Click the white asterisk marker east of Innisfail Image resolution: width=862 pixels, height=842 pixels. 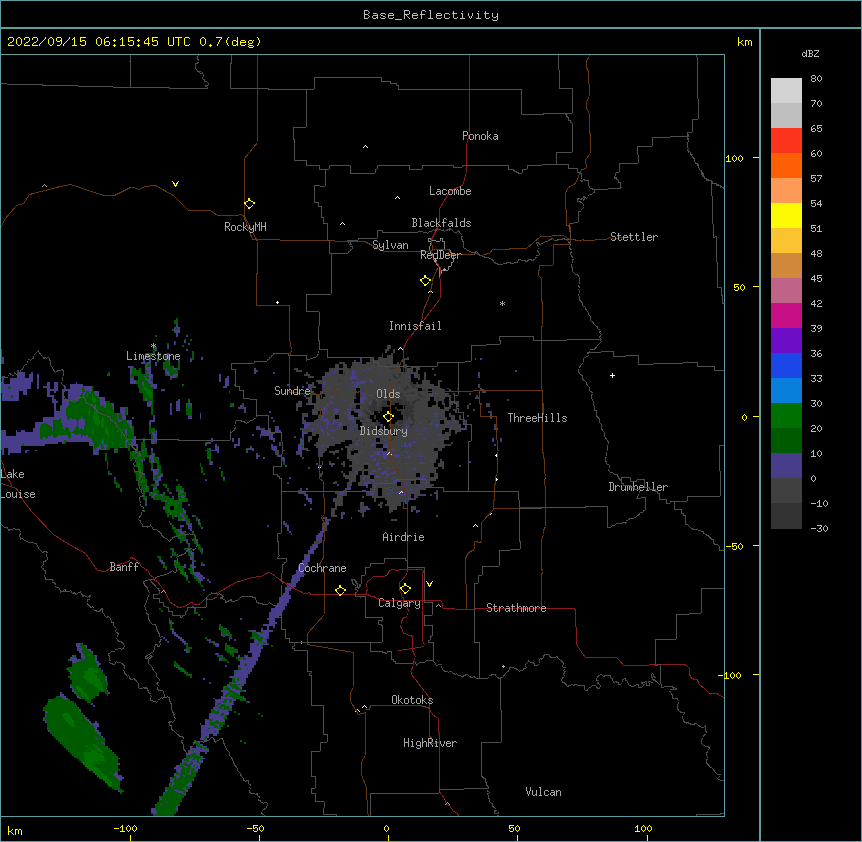click(502, 303)
